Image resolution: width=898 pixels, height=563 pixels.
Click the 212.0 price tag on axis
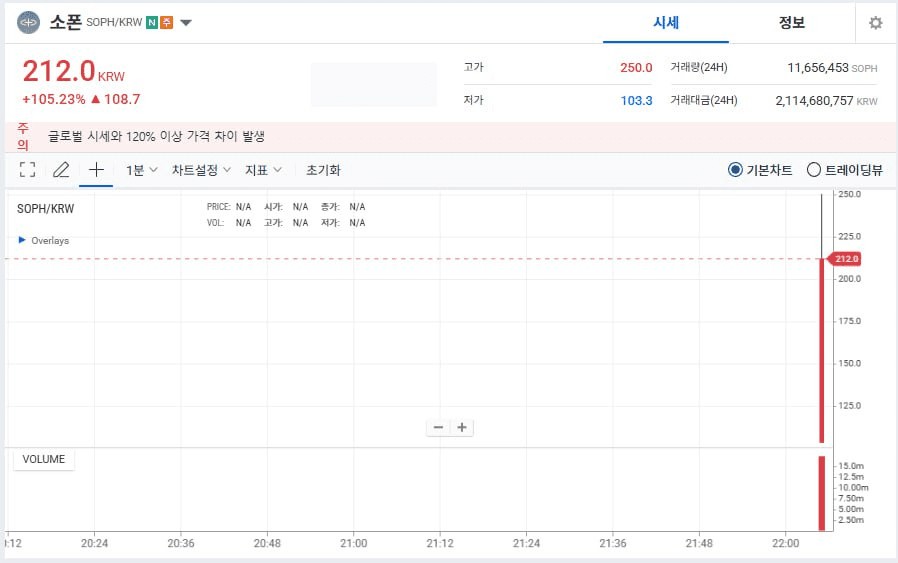click(x=846, y=259)
